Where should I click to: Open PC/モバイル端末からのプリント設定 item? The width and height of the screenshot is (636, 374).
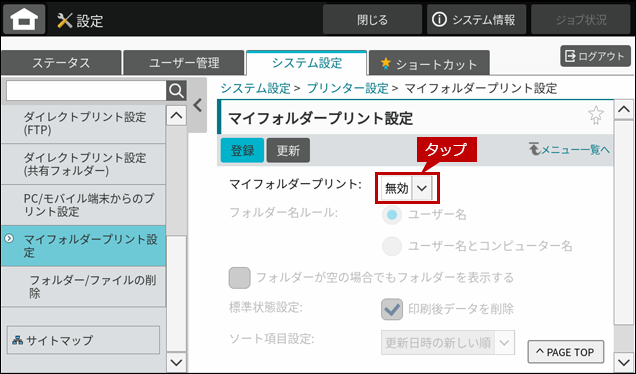tap(83, 205)
